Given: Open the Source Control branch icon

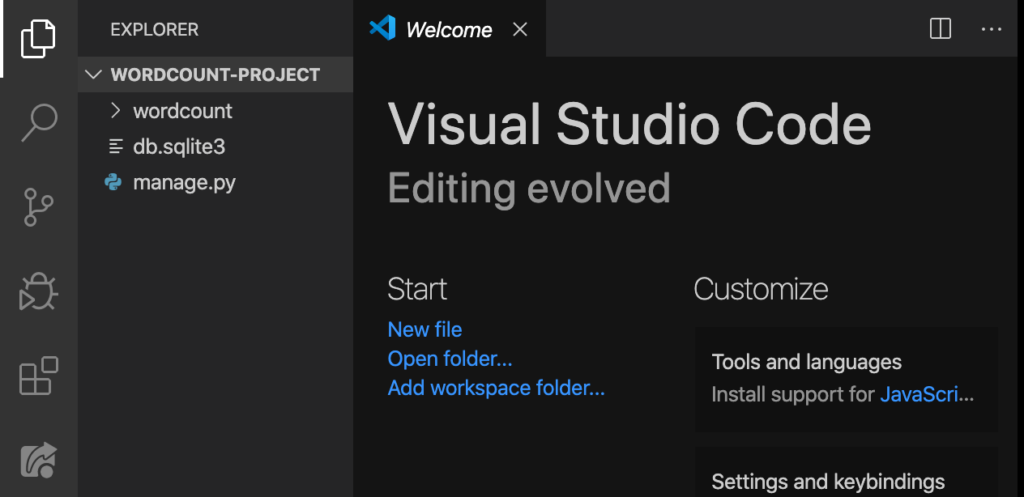Looking at the screenshot, I should 39,207.
